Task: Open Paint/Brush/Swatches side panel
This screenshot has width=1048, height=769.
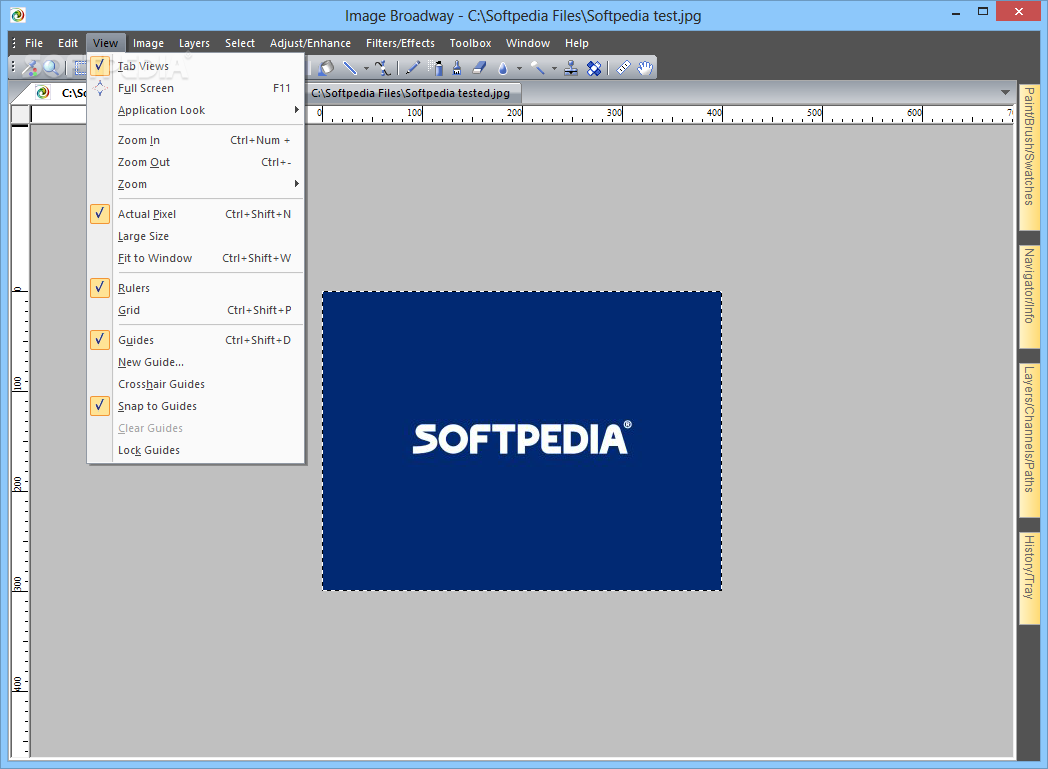Action: pos(1029,156)
